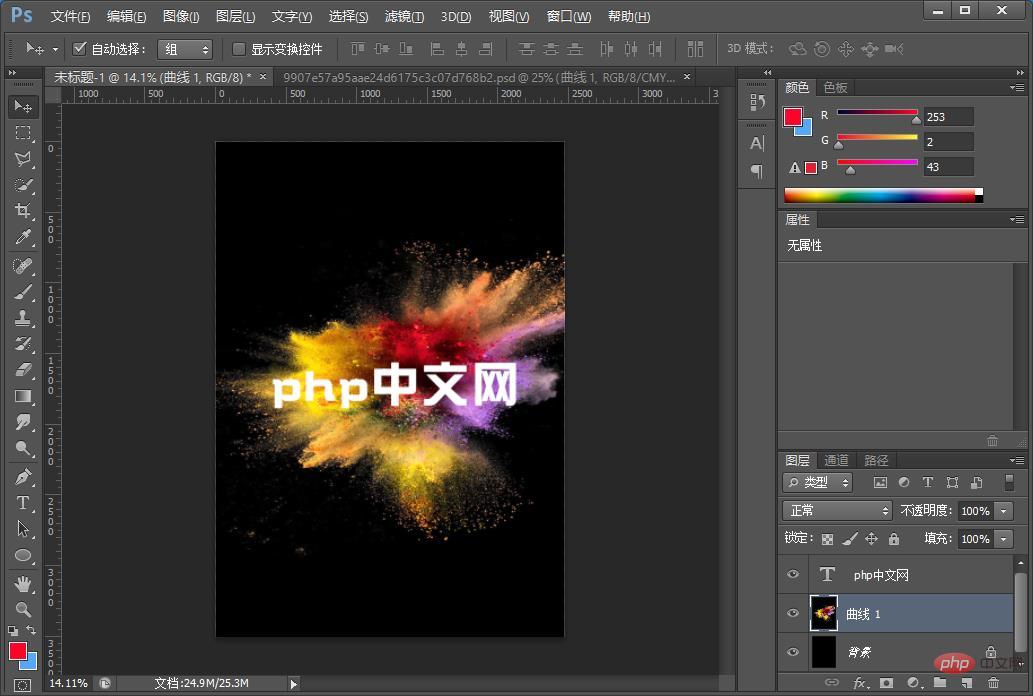Screen dimensions: 1033x696
Task: Select the Clone Stamp tool
Action: pos(23,318)
